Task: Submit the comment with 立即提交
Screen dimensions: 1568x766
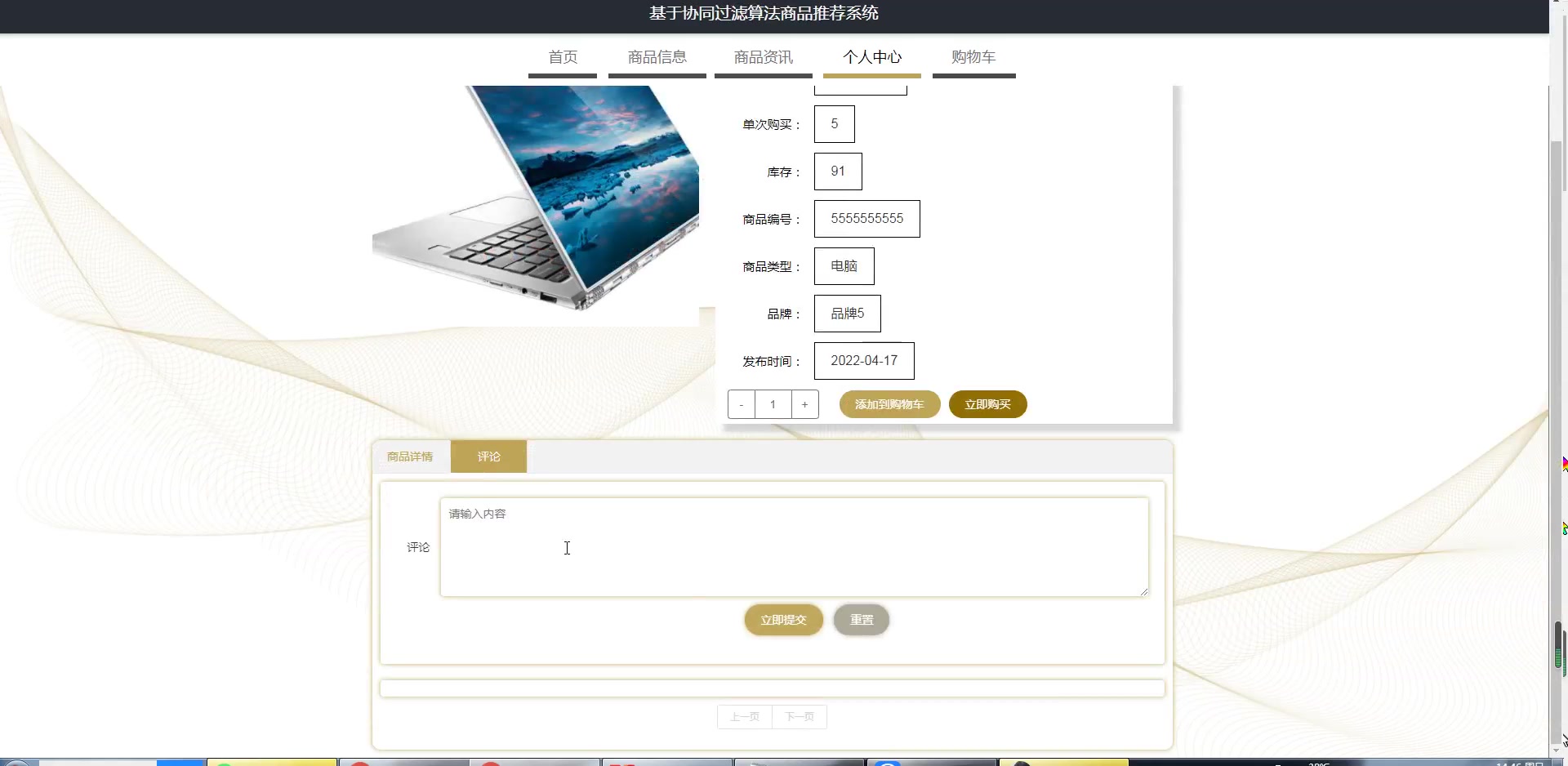Action: [x=782, y=620]
